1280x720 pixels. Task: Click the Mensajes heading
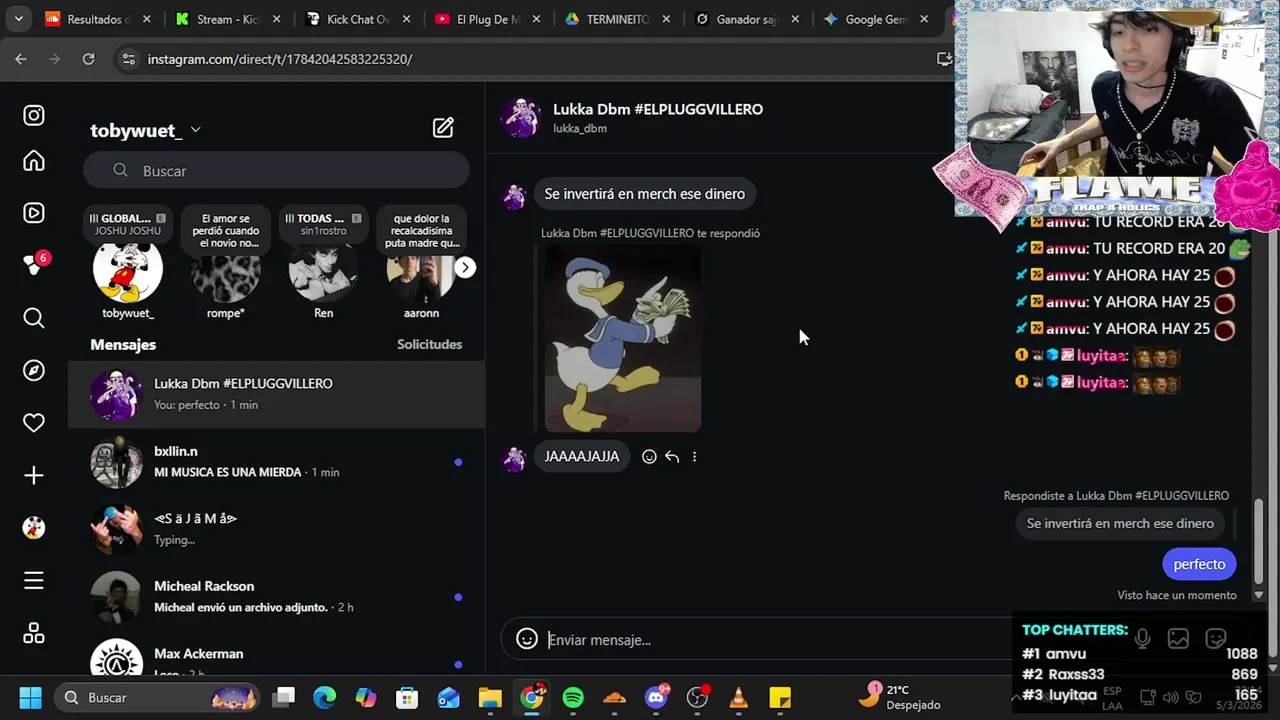[x=123, y=344]
